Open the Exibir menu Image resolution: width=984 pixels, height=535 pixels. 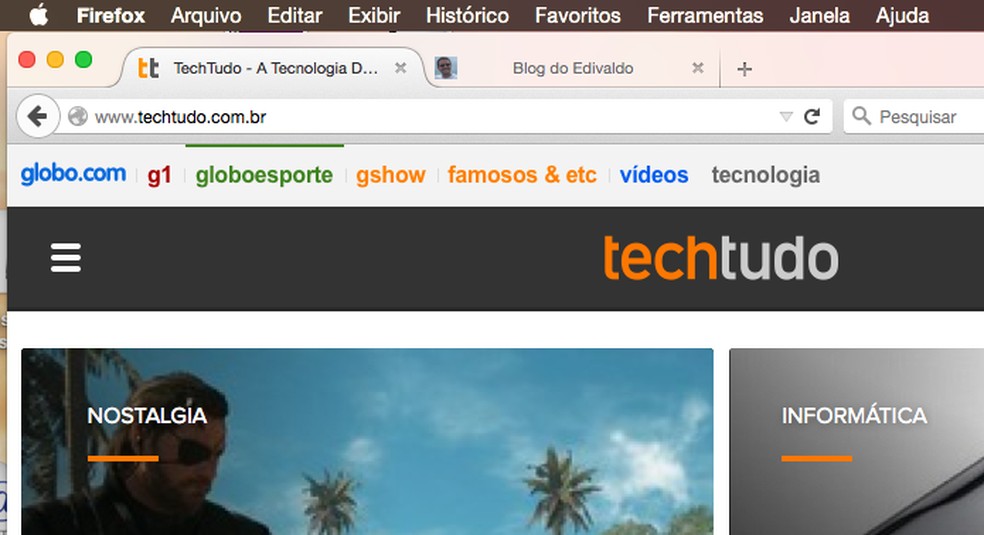(374, 15)
